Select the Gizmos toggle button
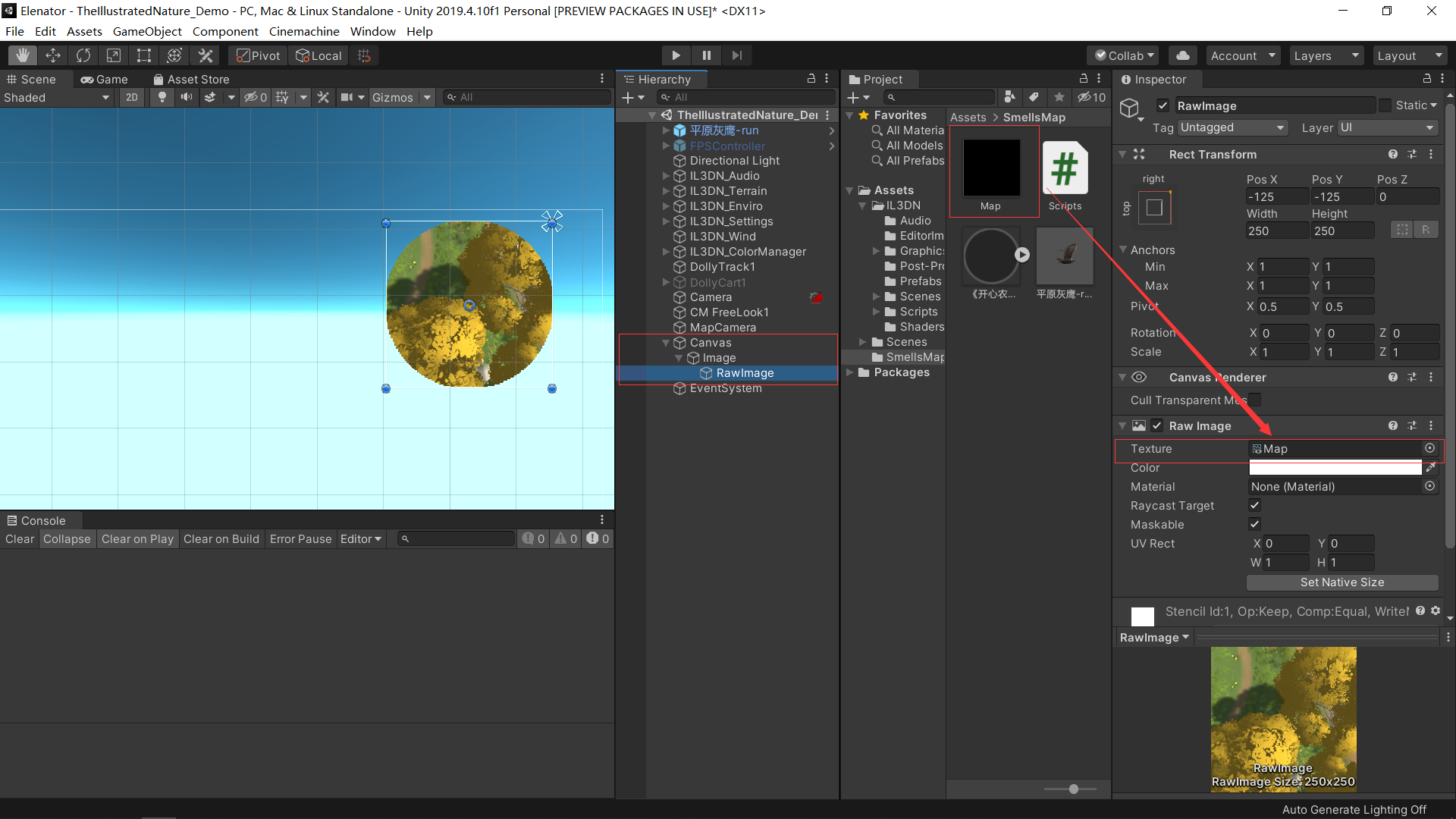1456x819 pixels. pos(392,97)
